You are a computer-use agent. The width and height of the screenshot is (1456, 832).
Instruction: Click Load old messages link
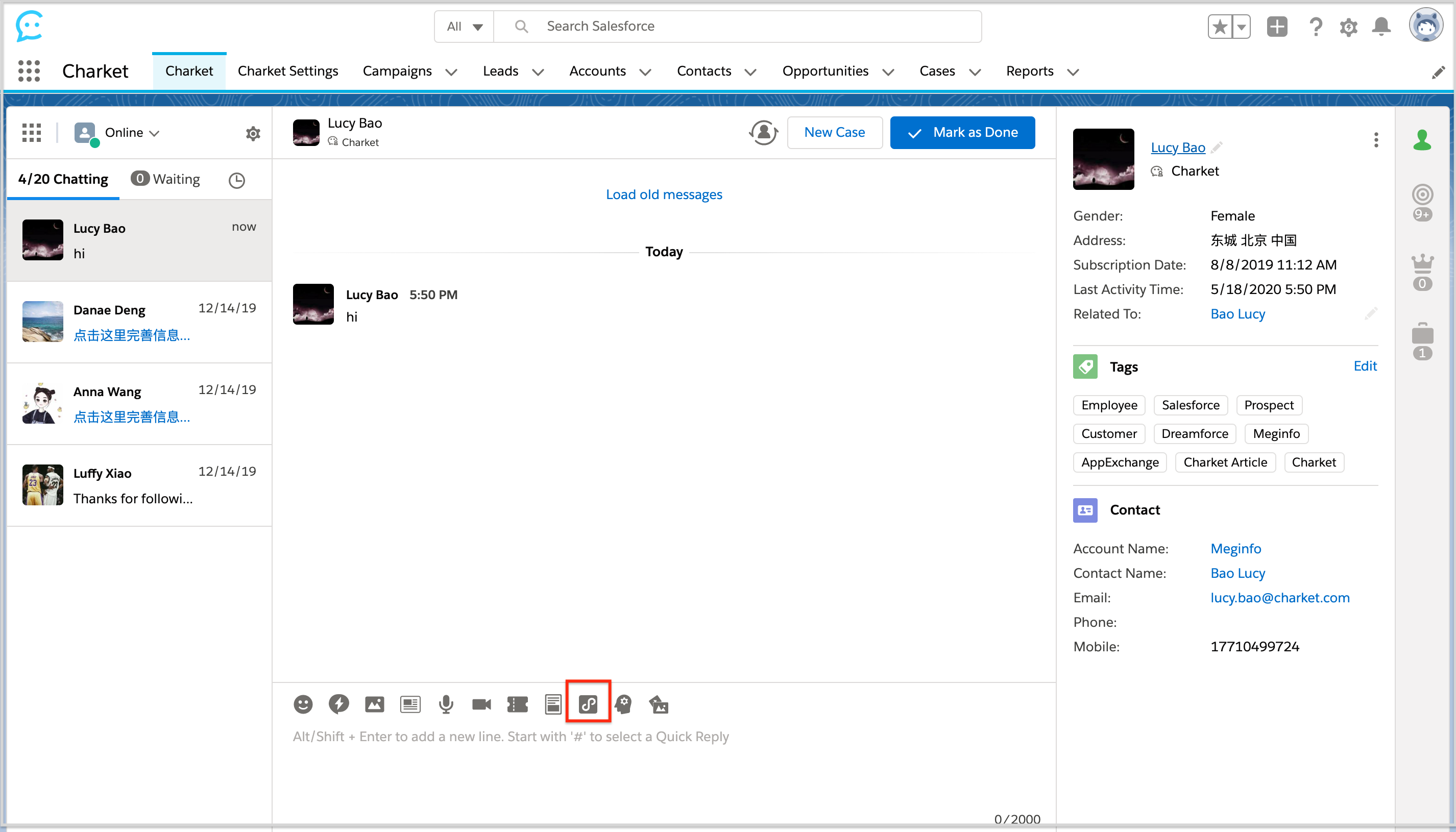[664, 195]
